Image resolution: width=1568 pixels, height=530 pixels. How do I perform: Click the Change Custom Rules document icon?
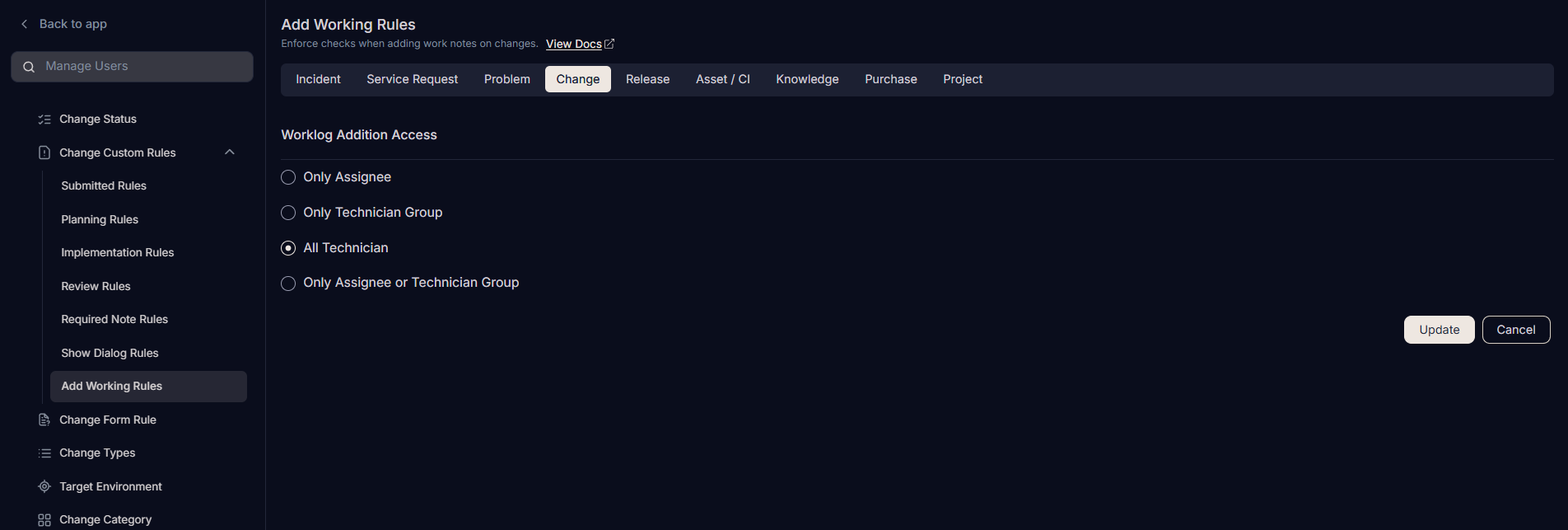[44, 152]
